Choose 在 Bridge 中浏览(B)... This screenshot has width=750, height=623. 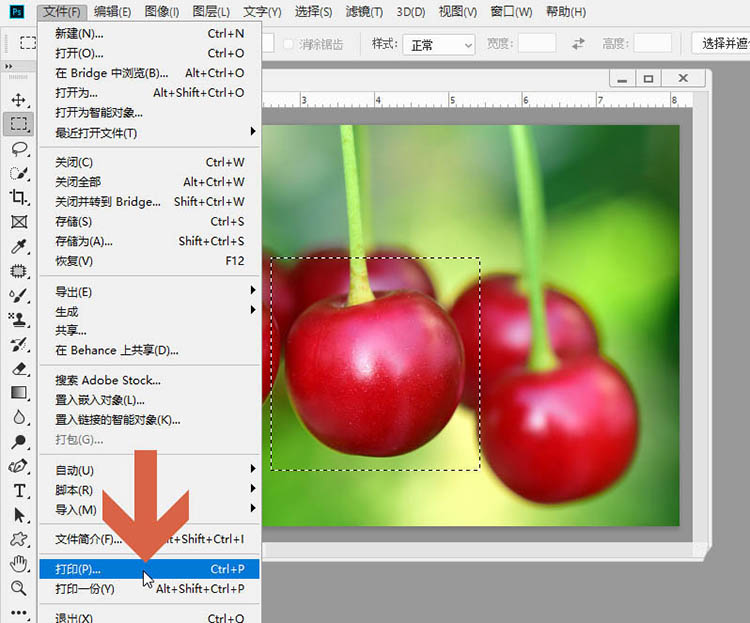150,73
